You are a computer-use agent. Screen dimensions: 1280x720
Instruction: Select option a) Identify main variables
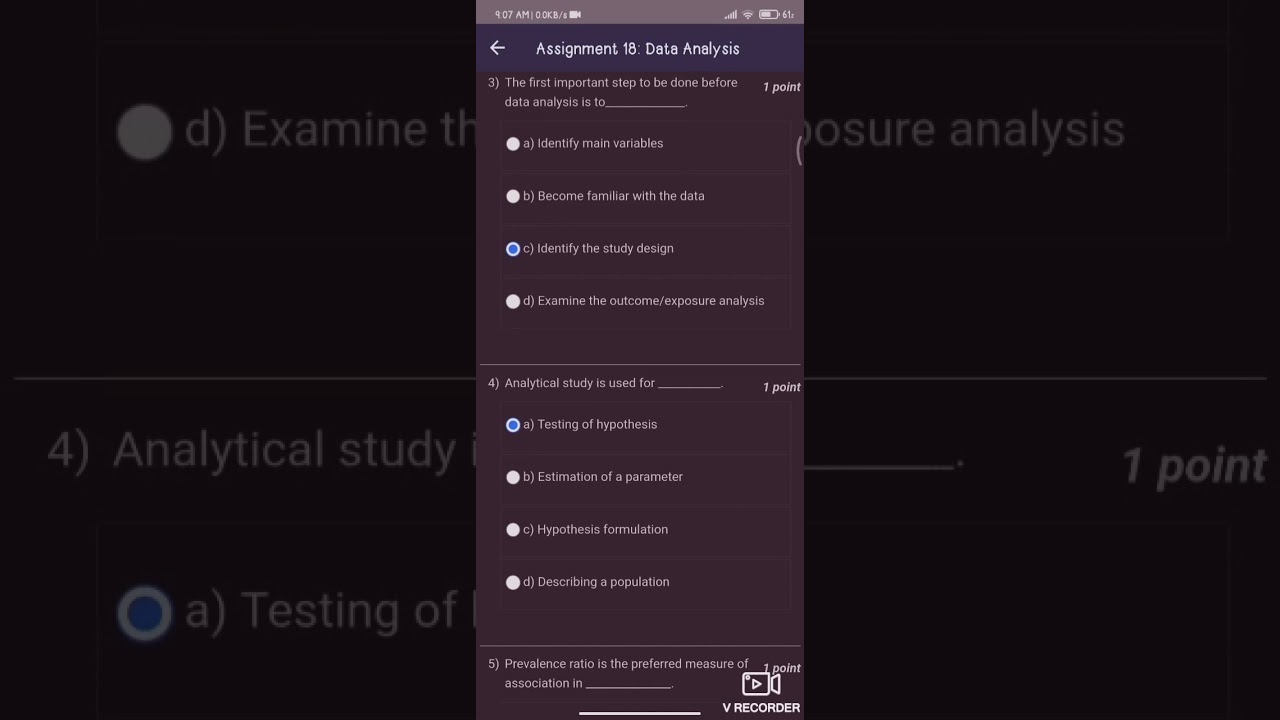click(x=513, y=144)
